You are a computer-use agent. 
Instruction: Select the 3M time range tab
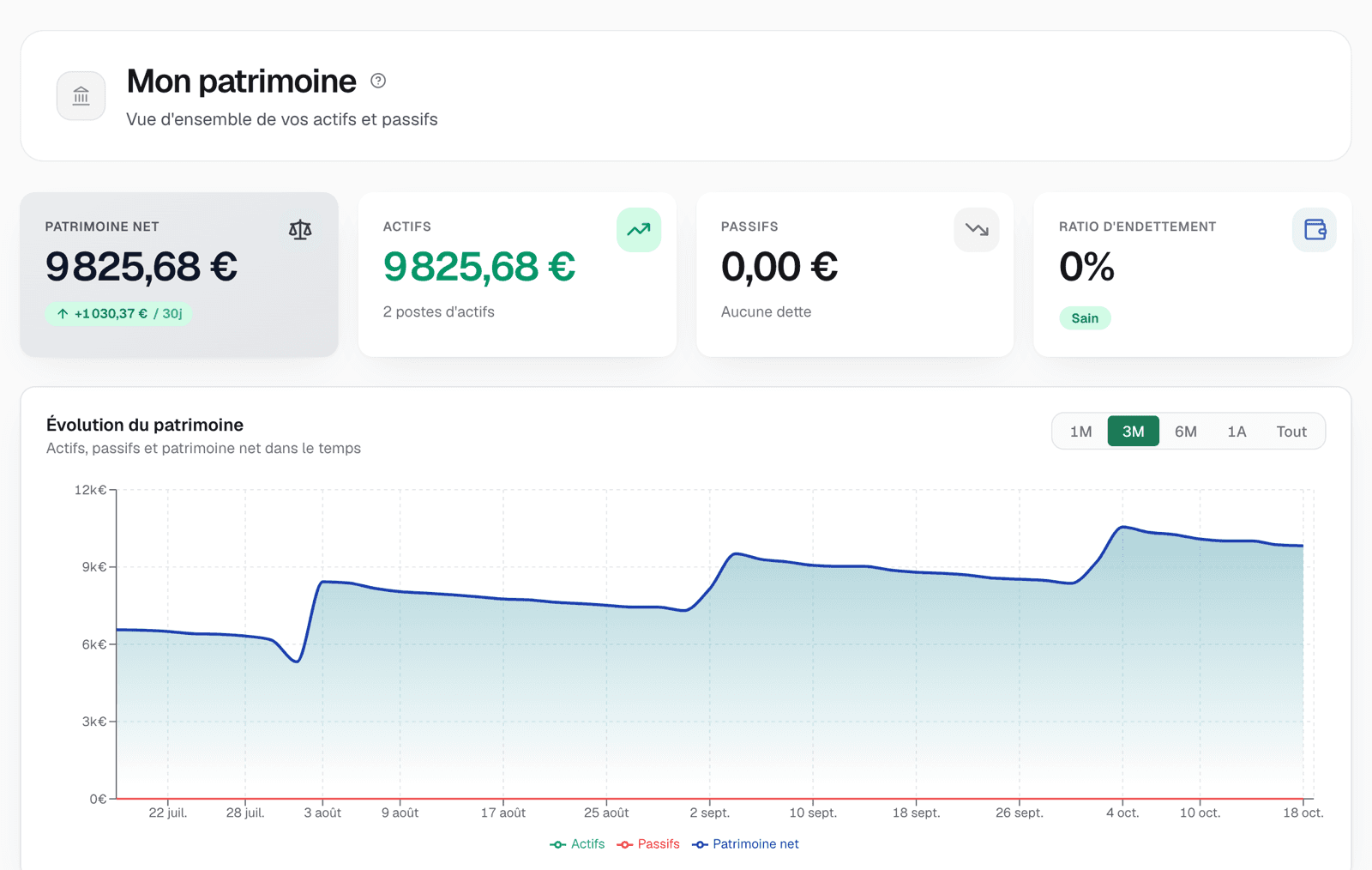1134,432
